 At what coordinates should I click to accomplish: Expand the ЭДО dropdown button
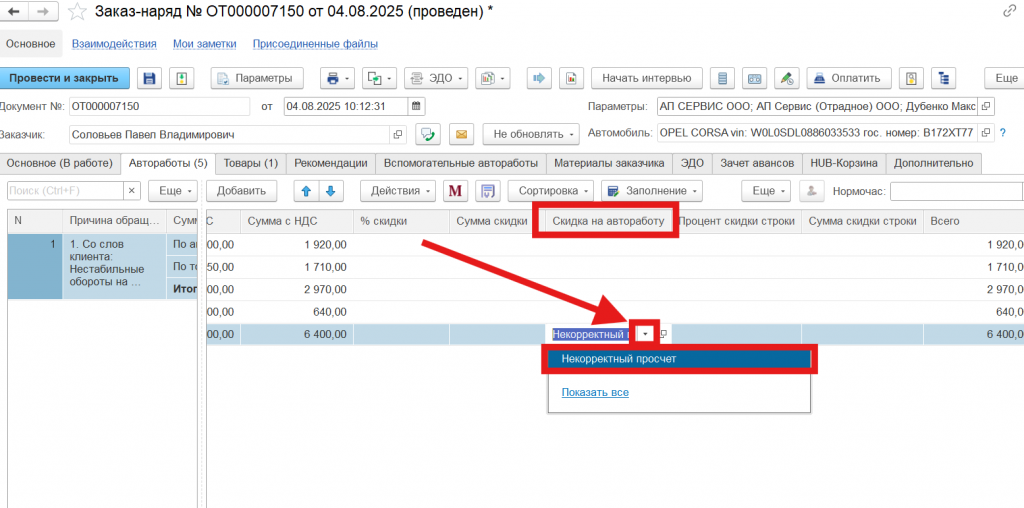point(436,78)
